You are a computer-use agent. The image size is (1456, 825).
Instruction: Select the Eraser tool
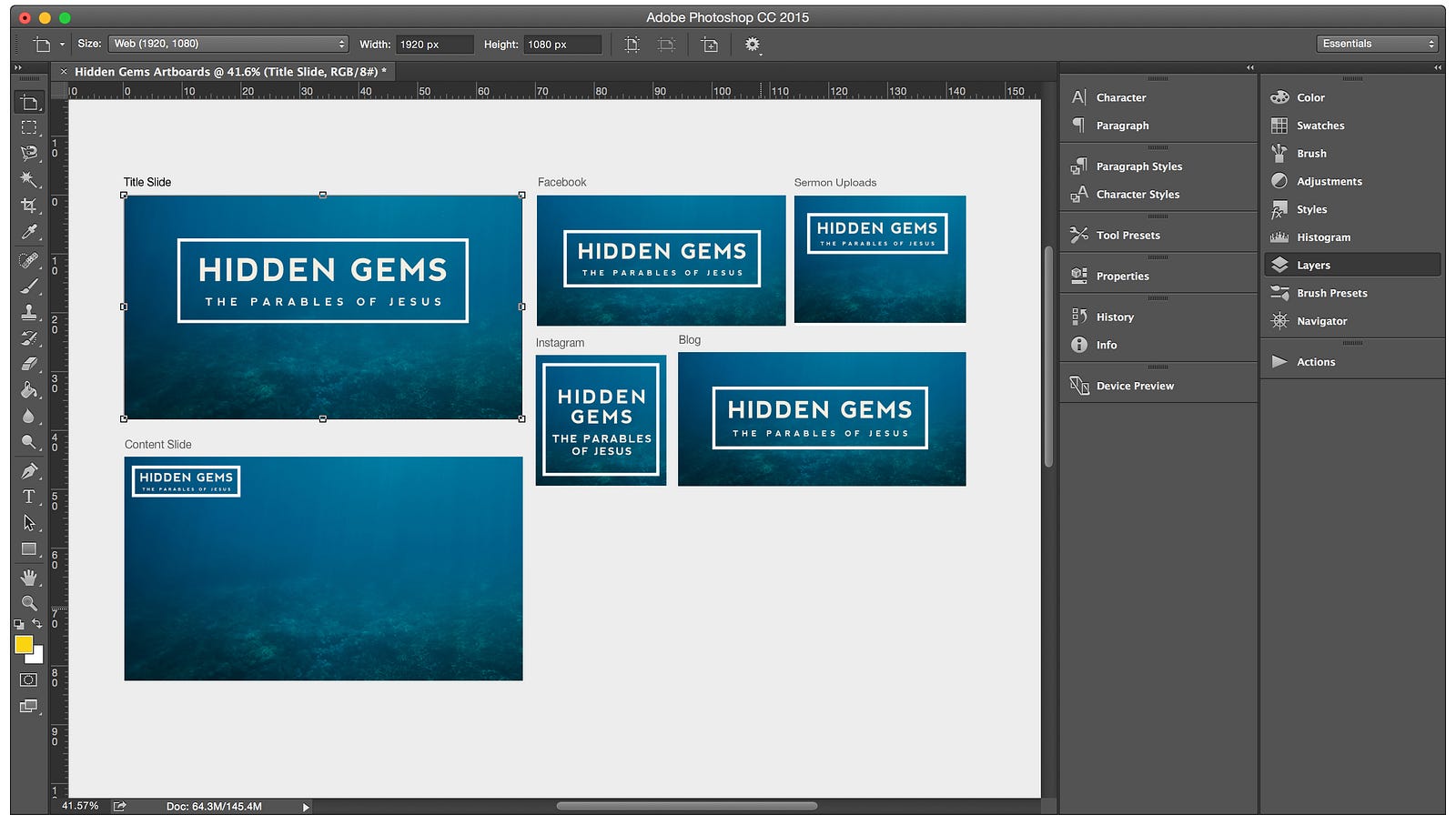[x=29, y=364]
